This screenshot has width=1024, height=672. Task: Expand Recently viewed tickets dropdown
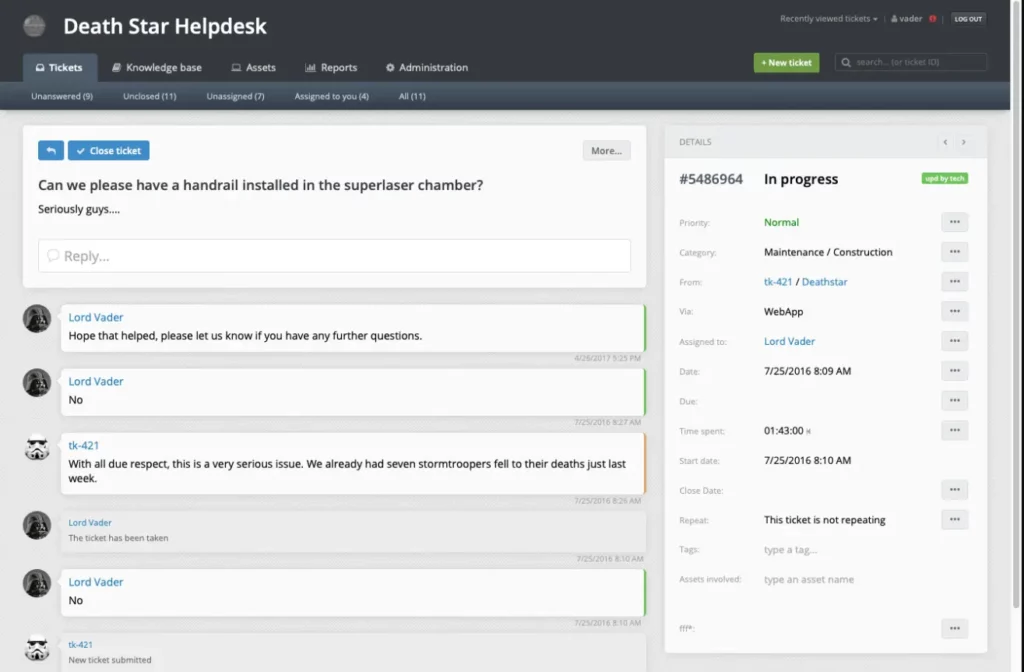pyautogui.click(x=828, y=19)
